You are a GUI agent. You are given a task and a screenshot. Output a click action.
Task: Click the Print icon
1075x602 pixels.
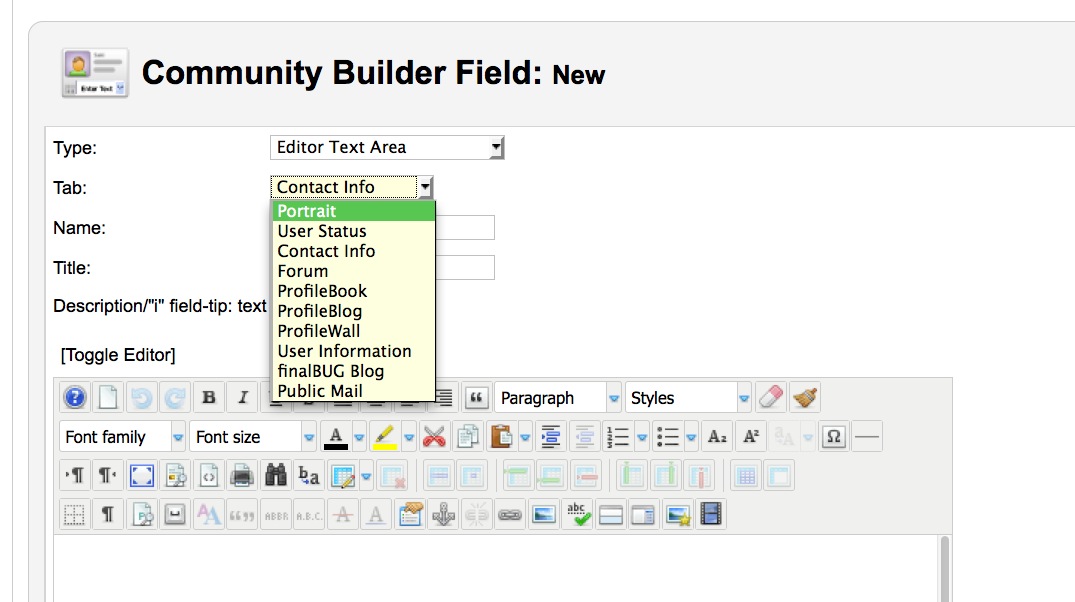tap(242, 476)
